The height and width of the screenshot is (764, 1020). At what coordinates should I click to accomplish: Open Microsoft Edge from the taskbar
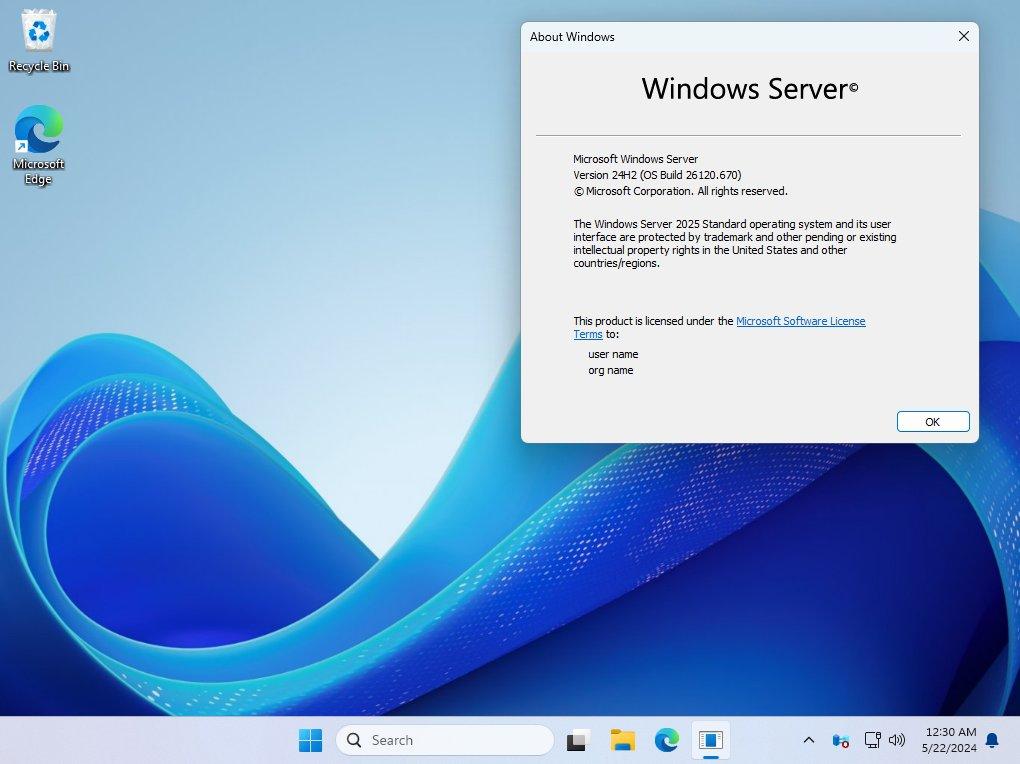667,740
